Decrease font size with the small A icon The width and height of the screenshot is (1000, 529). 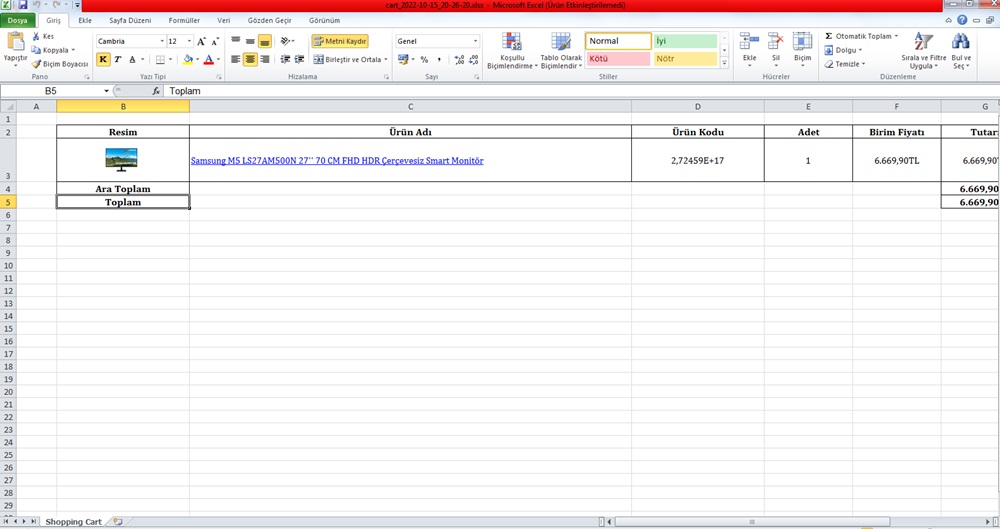pyautogui.click(x=215, y=41)
